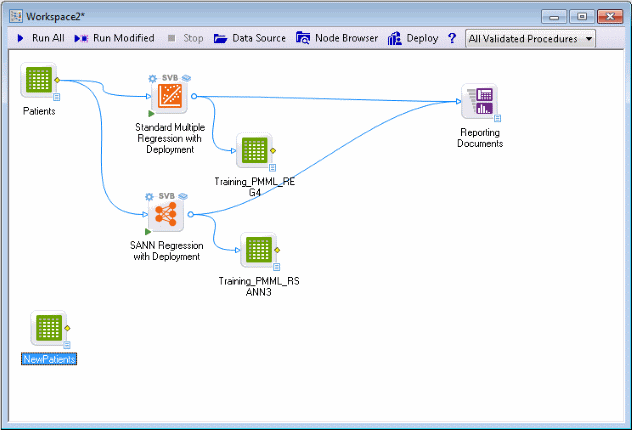
Task: Run the SANN Regression node green arrow
Action: pos(148,232)
